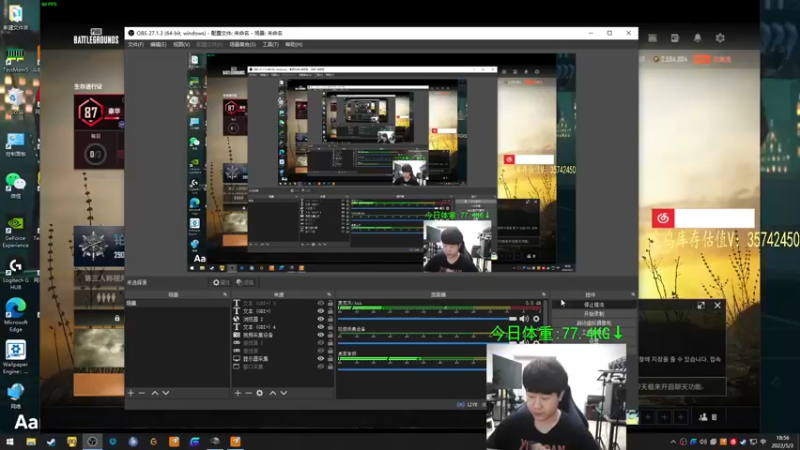Open File Explorer from the taskbar
The image size is (800, 450).
coord(31,441)
